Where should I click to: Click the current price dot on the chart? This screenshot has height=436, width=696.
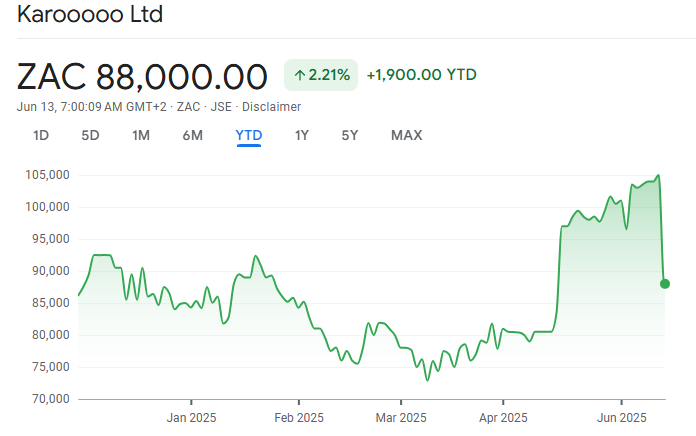(664, 284)
